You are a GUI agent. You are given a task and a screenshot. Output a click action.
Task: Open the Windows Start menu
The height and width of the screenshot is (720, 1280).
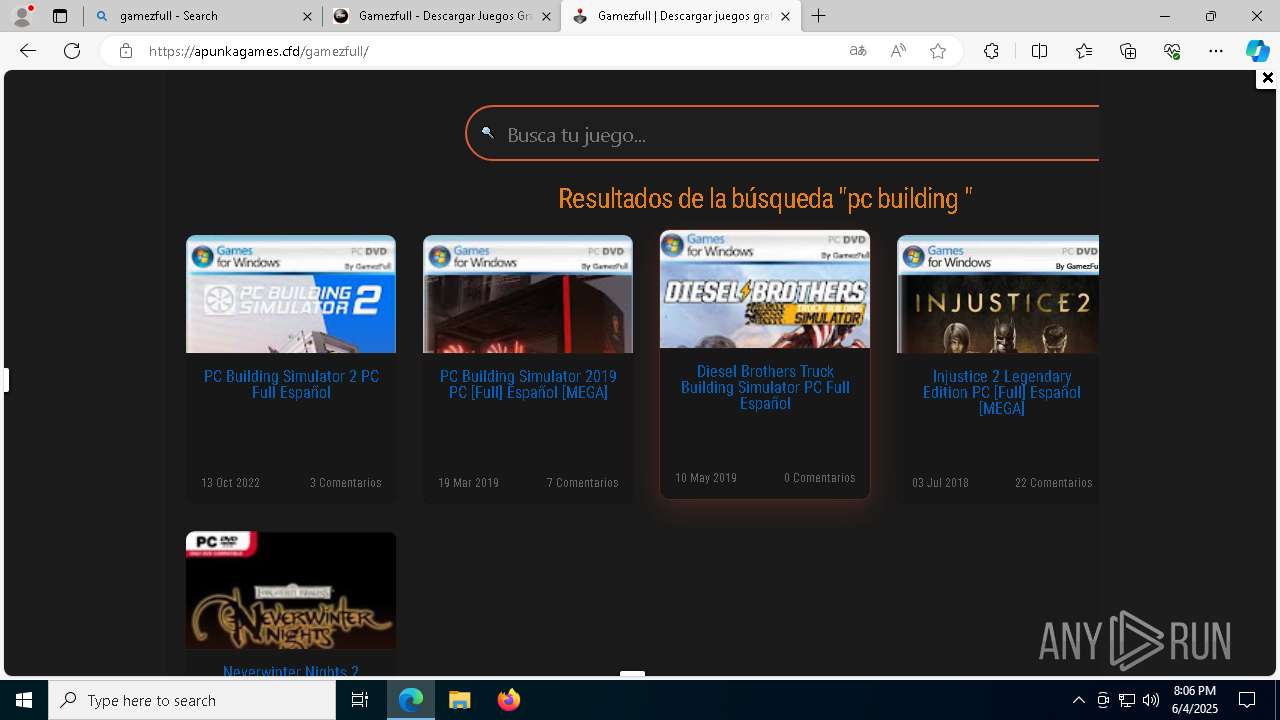pyautogui.click(x=24, y=700)
